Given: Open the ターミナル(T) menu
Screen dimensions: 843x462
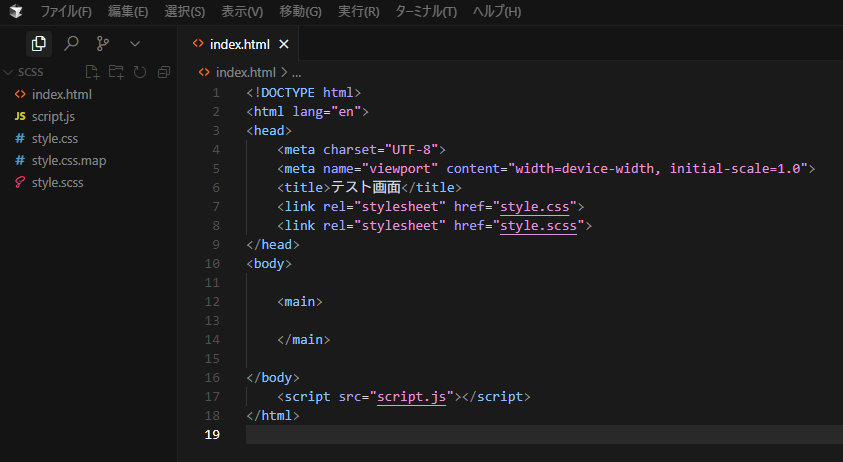Looking at the screenshot, I should (426, 11).
